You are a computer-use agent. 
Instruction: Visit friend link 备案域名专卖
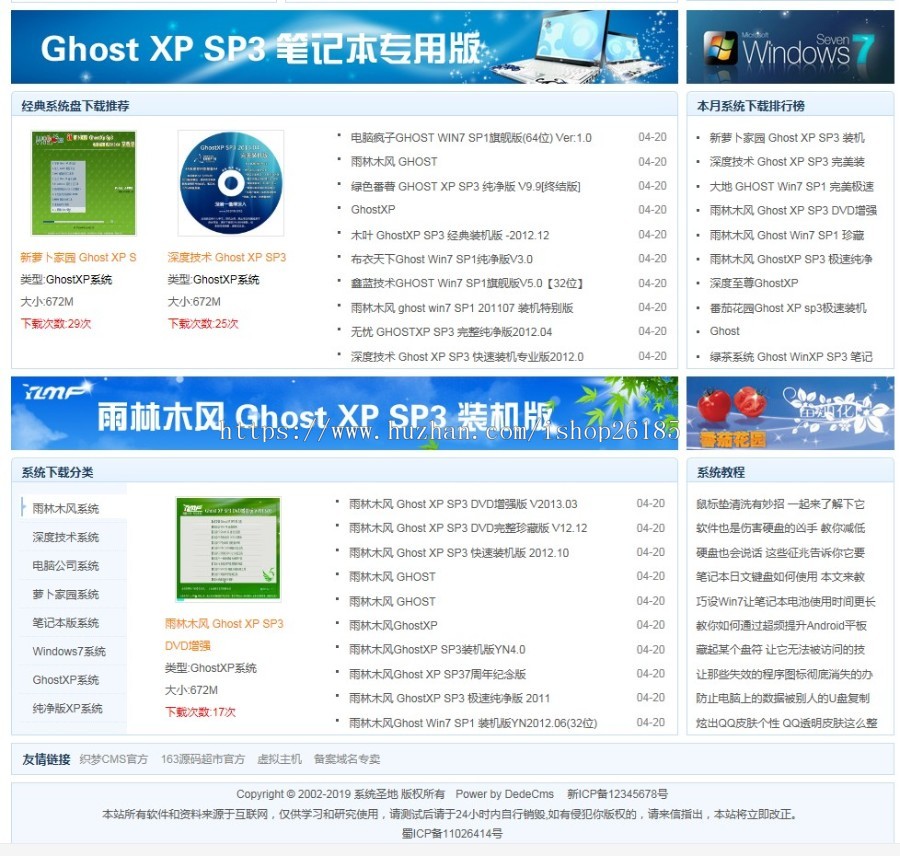pos(347,759)
